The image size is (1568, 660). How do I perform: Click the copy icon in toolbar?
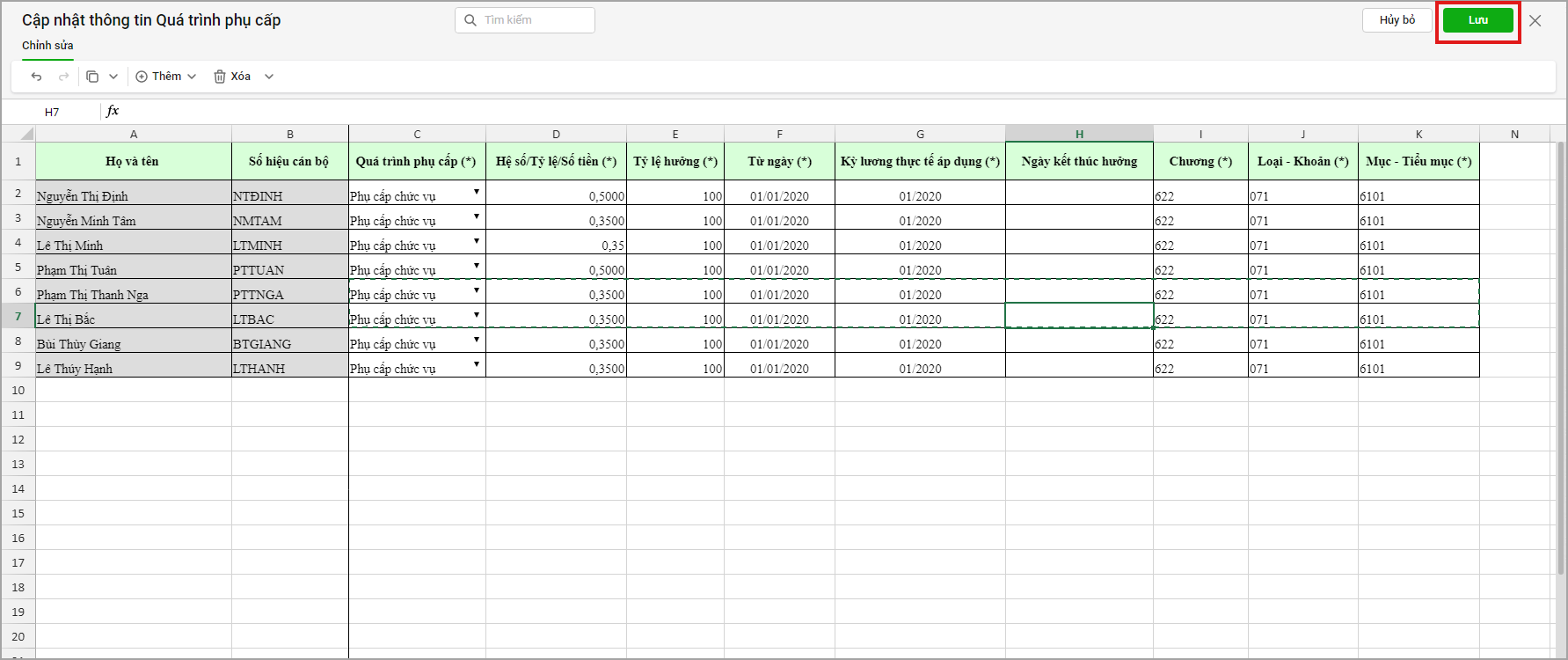[x=92, y=77]
